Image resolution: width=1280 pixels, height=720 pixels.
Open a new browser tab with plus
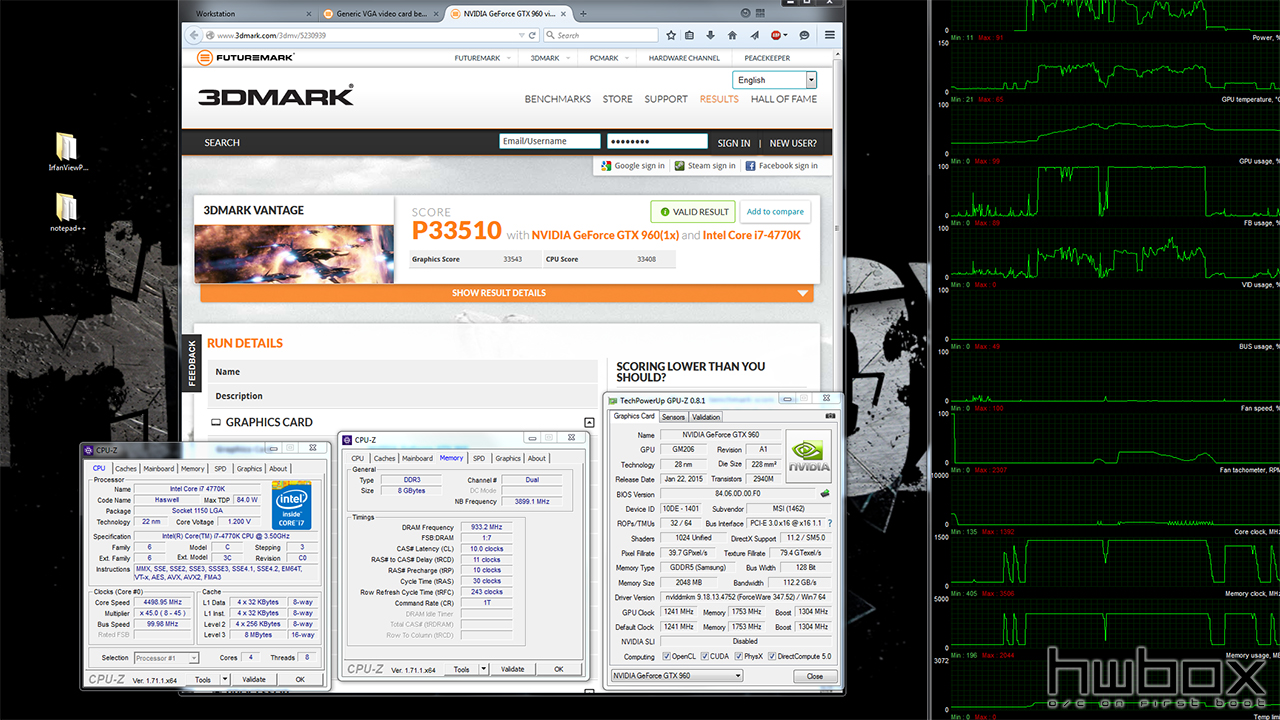point(583,14)
